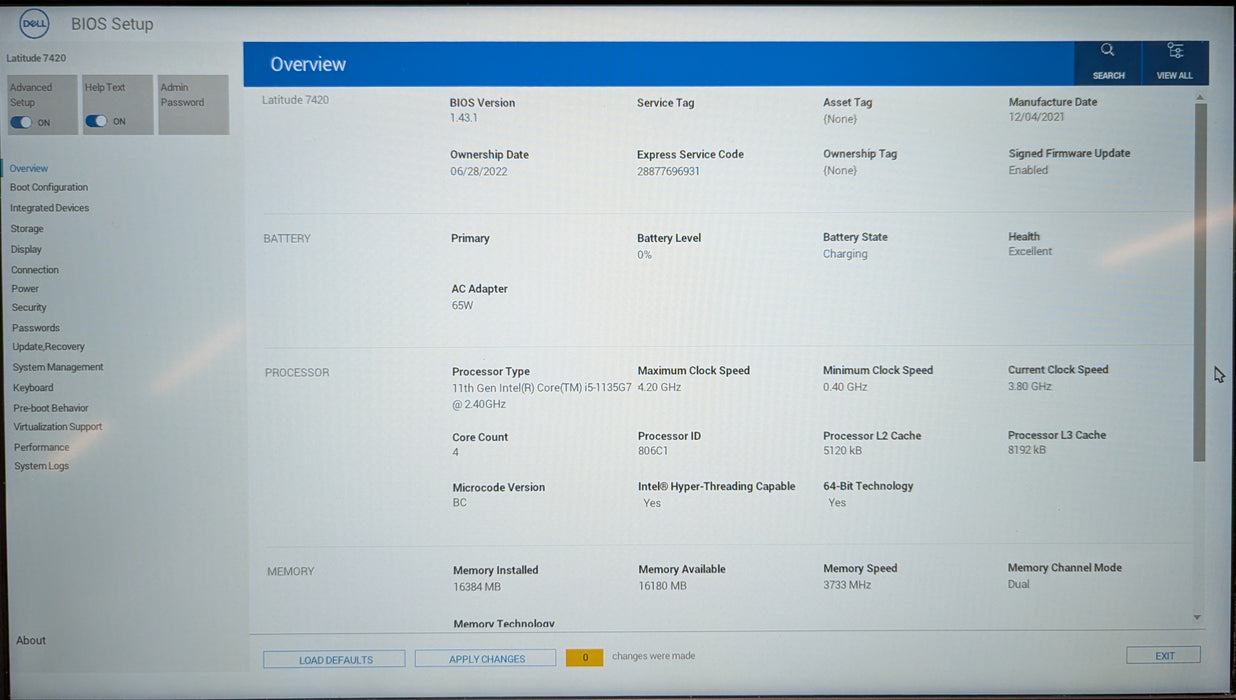Open Update,Recovery section
The image size is (1236, 700).
pos(48,347)
